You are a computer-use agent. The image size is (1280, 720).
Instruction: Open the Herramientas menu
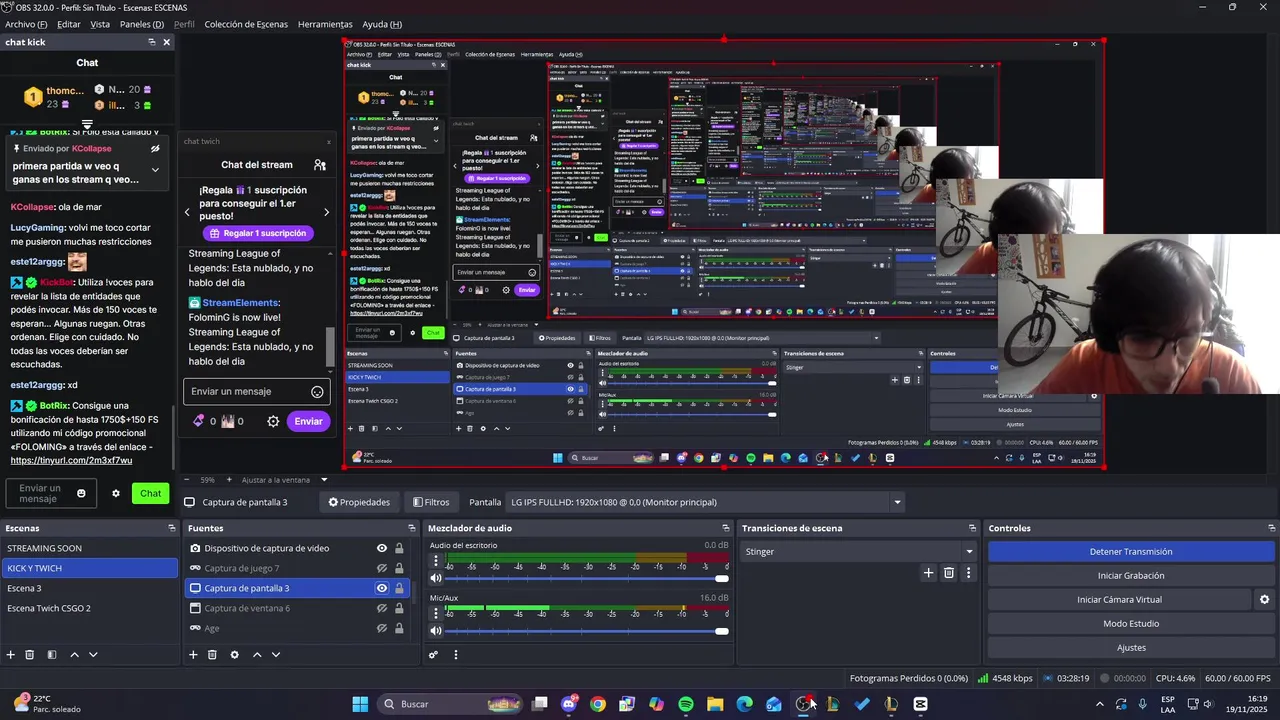325,24
